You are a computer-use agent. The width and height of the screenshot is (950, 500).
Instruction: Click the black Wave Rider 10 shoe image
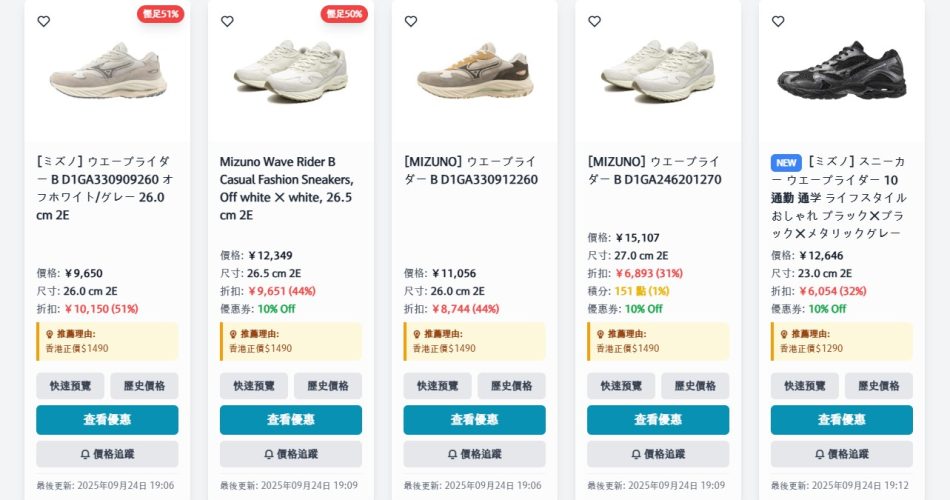tap(842, 70)
